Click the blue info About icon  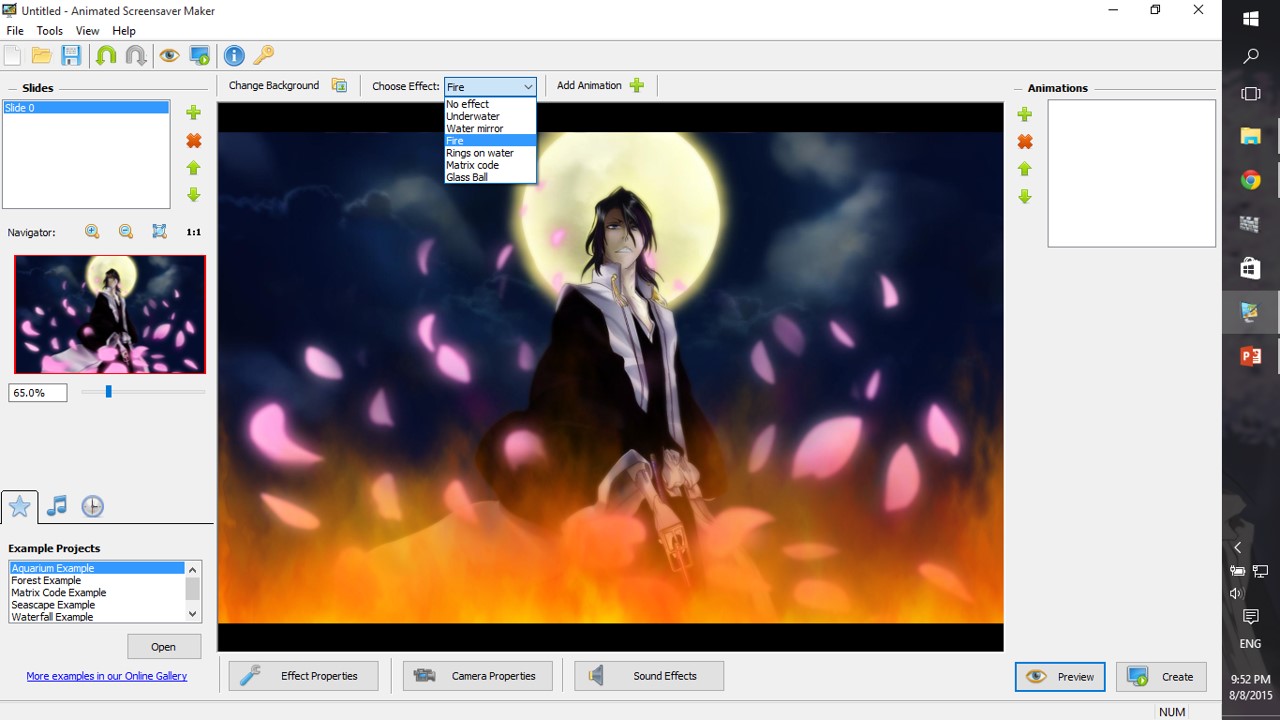point(234,56)
